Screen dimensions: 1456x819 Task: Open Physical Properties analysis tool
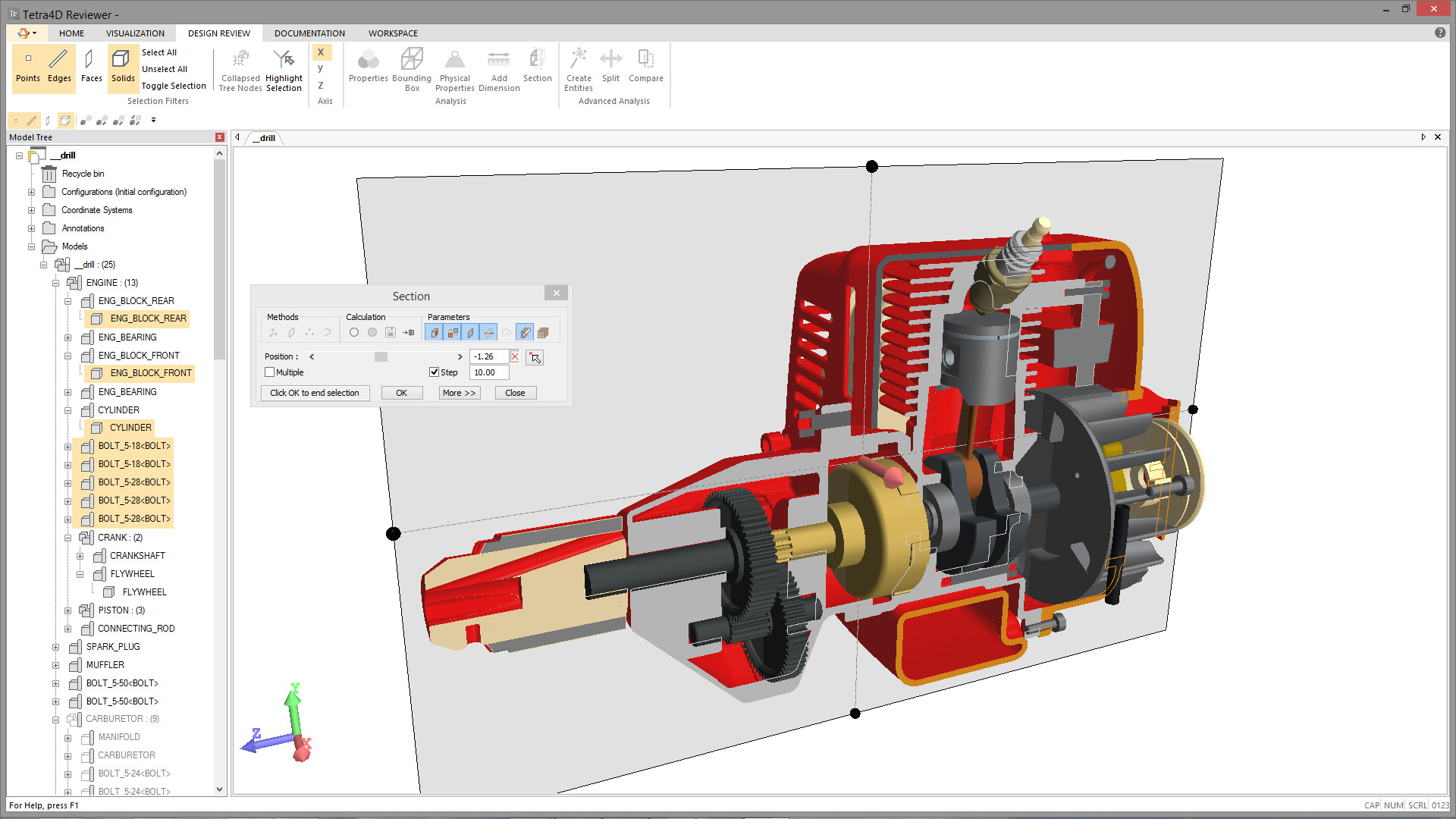click(x=454, y=60)
